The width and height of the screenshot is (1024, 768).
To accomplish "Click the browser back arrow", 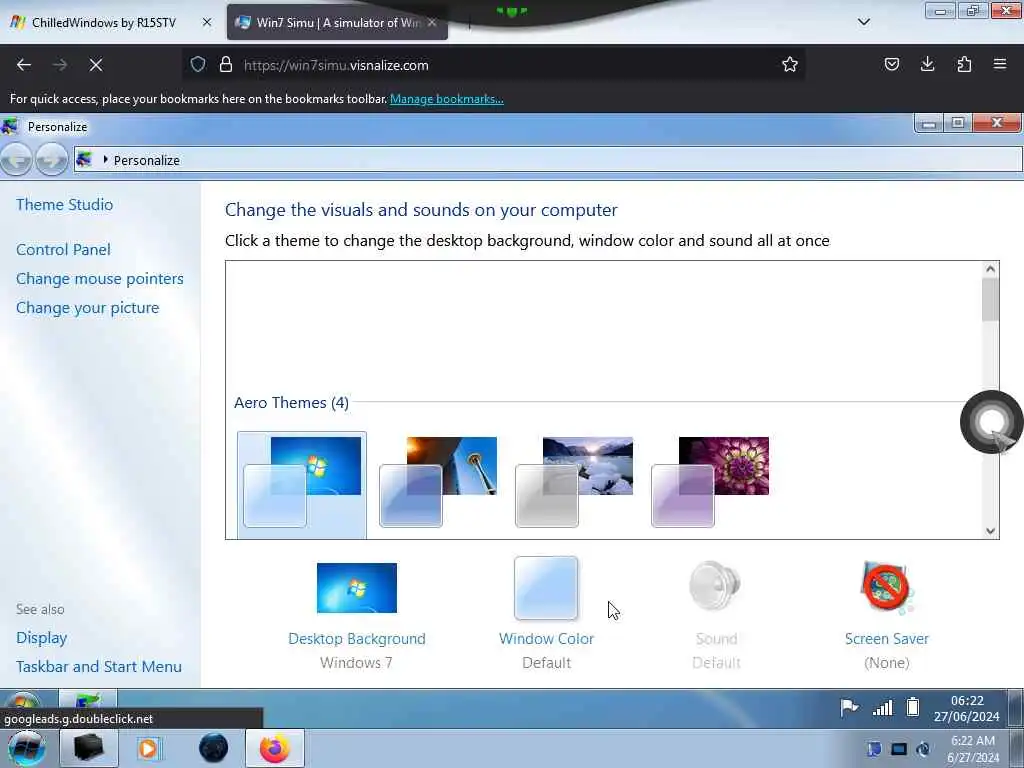I will click(x=24, y=65).
